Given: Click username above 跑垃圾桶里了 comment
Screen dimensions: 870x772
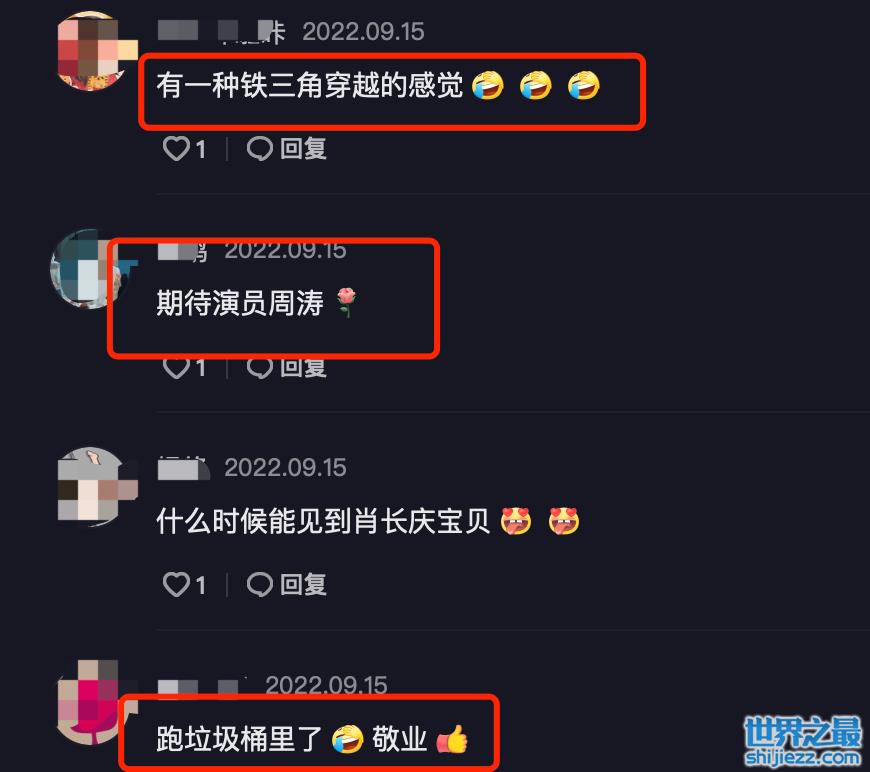Looking at the screenshot, I should point(202,686).
